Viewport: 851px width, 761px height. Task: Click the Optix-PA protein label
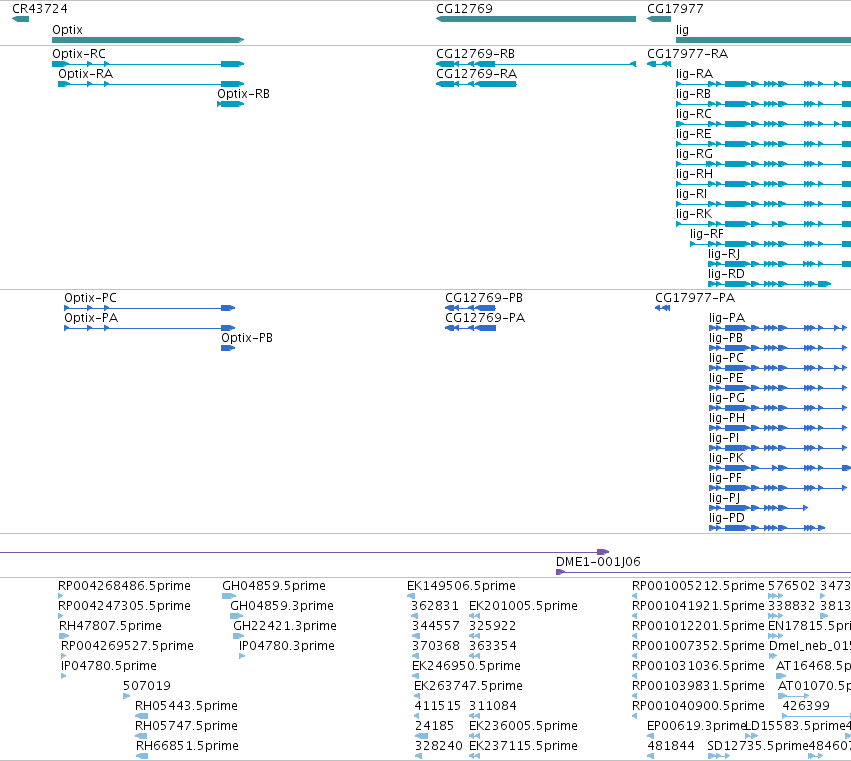pos(91,318)
